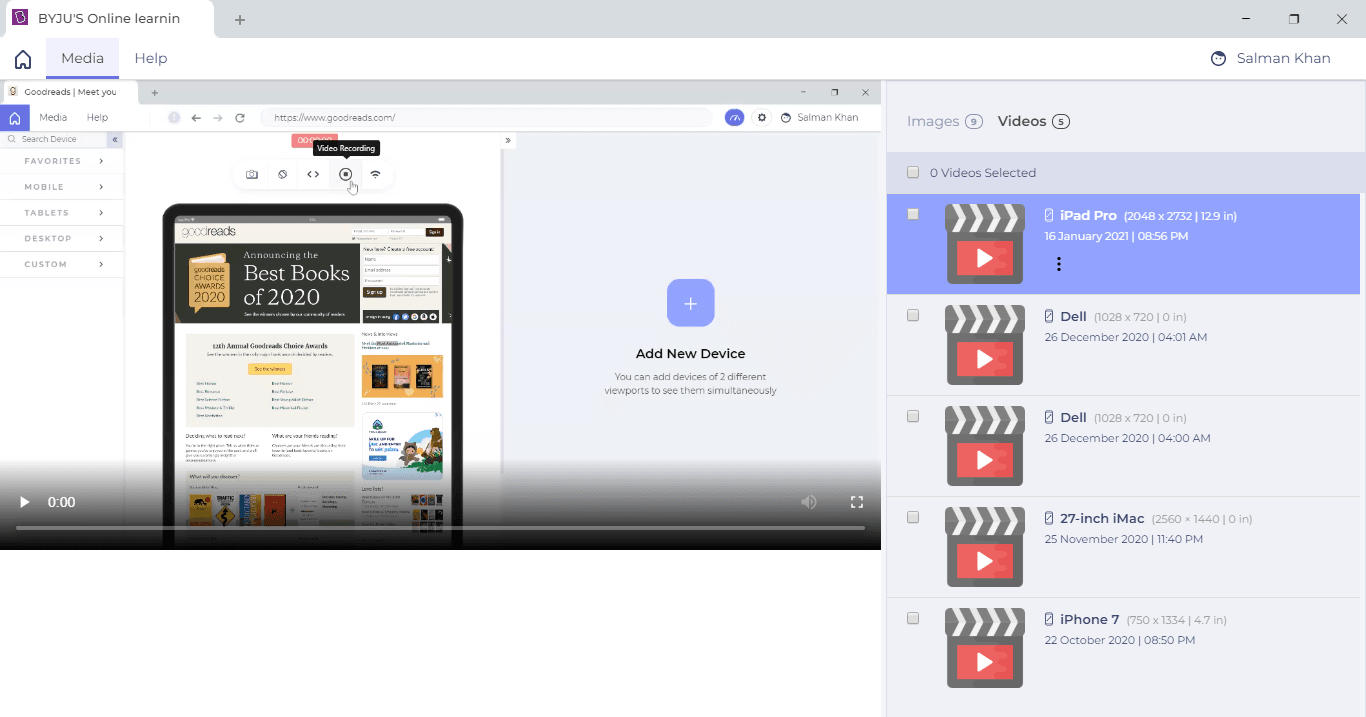Viewport: 1366px width, 717px height.
Task: Mute the video player audio
Action: coord(808,501)
